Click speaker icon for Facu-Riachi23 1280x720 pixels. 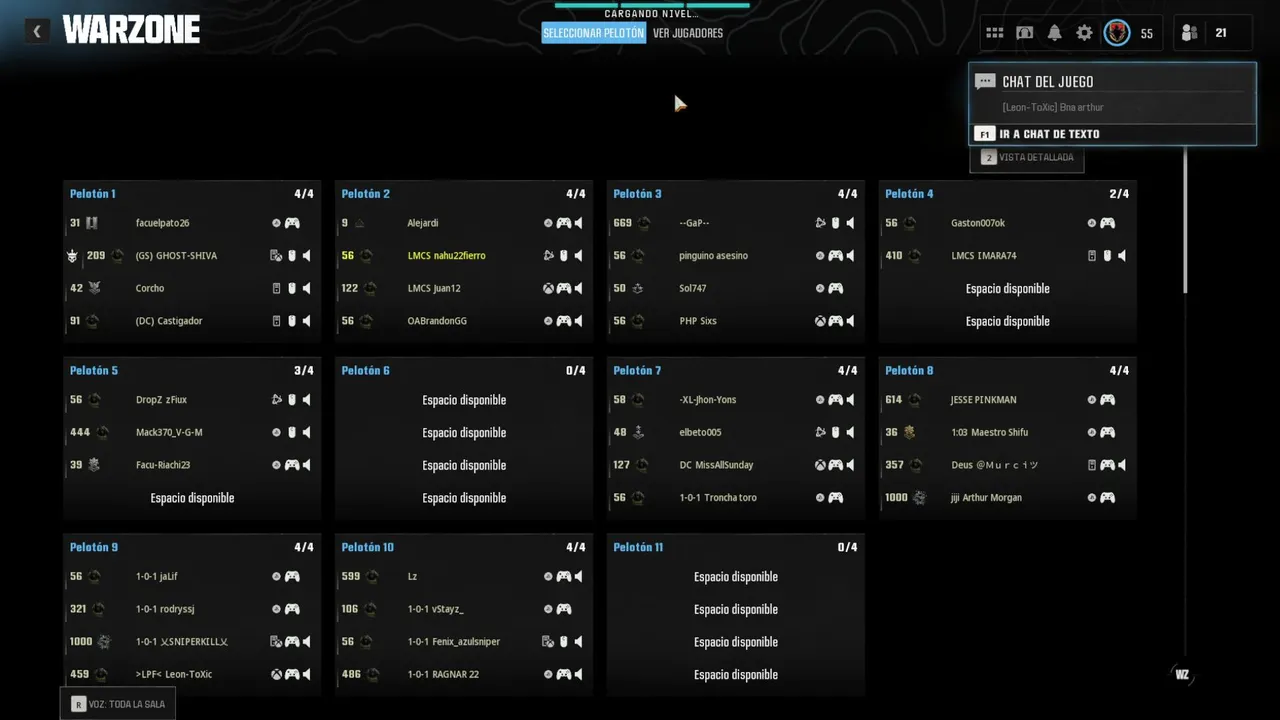(306, 465)
